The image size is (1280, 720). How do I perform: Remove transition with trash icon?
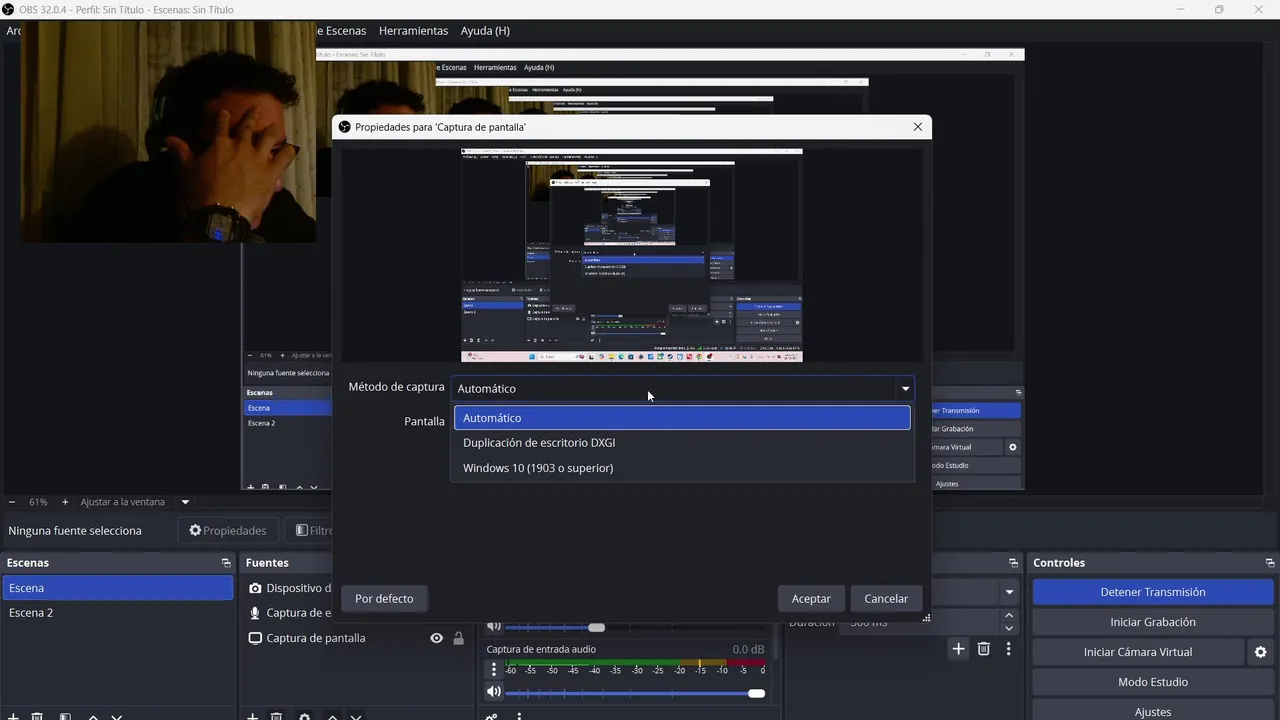(x=984, y=649)
